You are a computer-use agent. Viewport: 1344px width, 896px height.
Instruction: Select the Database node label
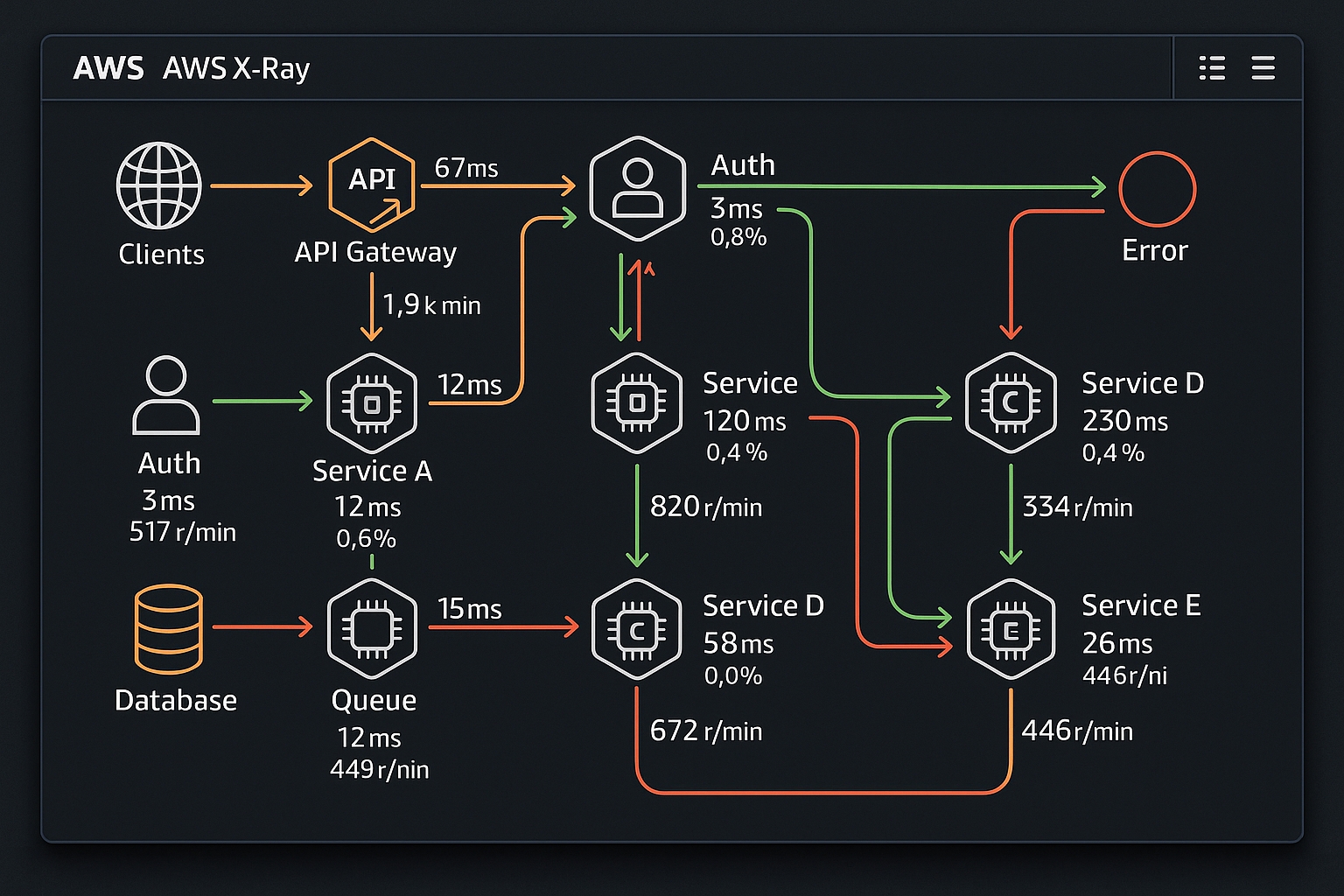coord(176,701)
